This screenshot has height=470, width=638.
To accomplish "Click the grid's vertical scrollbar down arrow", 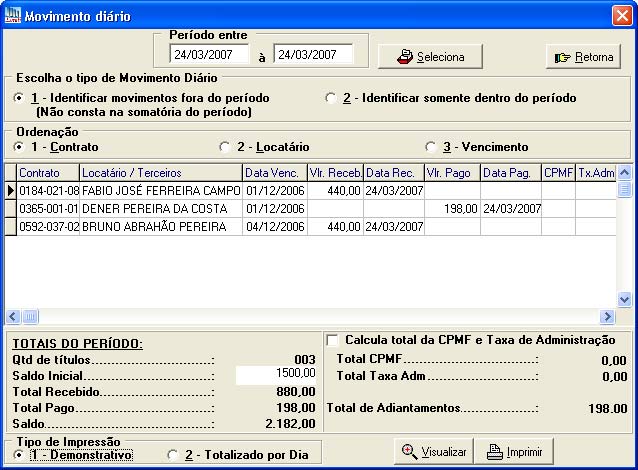I will pyautogui.click(x=625, y=299).
